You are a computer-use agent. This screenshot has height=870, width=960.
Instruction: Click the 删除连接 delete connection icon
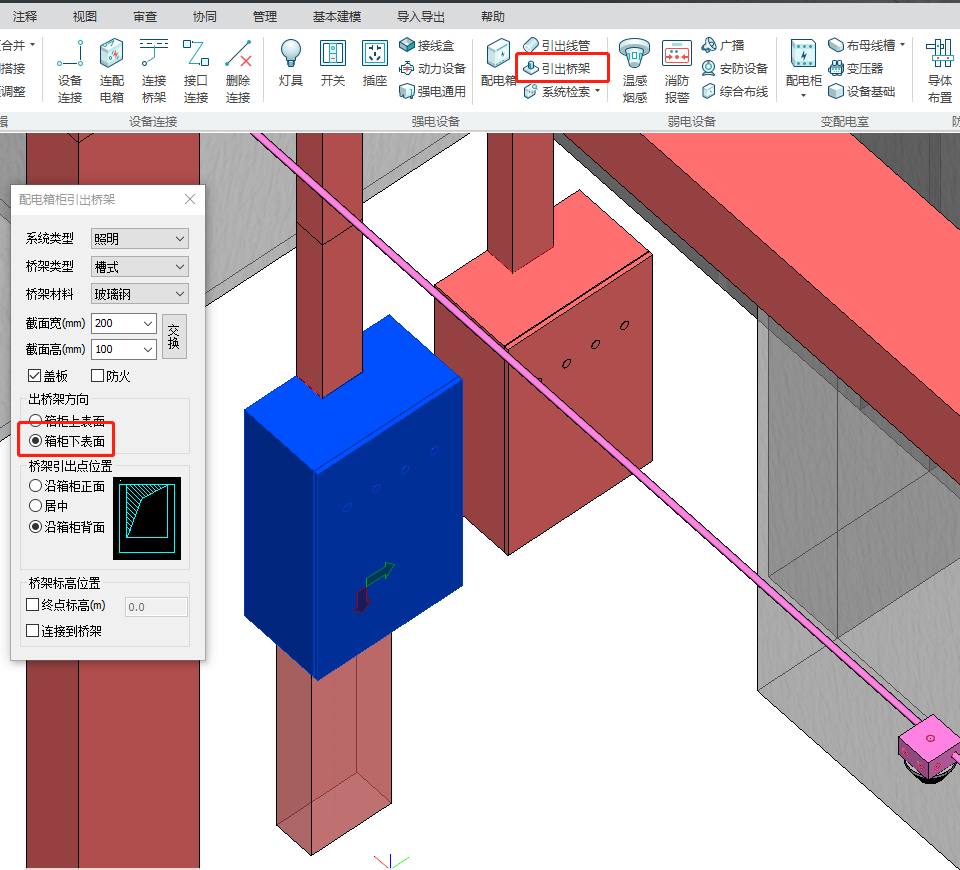(238, 70)
